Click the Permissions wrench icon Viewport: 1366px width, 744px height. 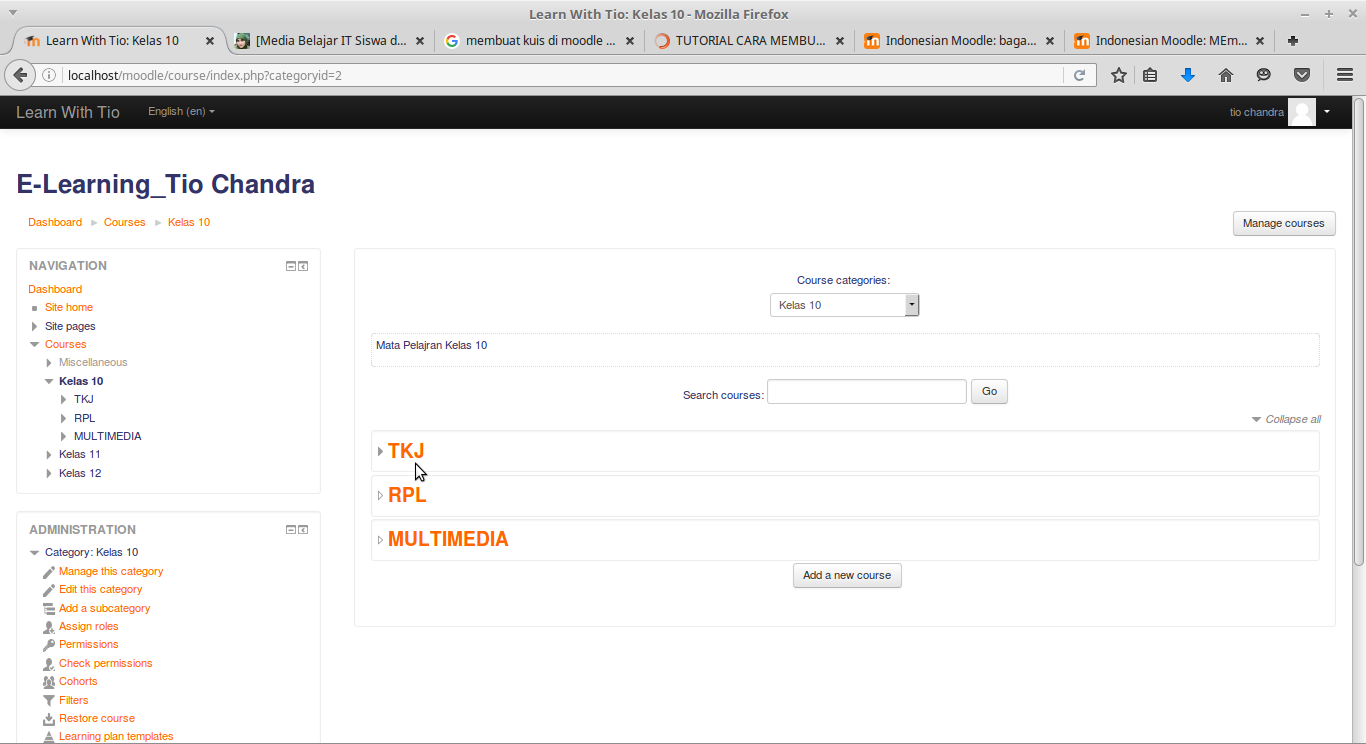point(48,644)
